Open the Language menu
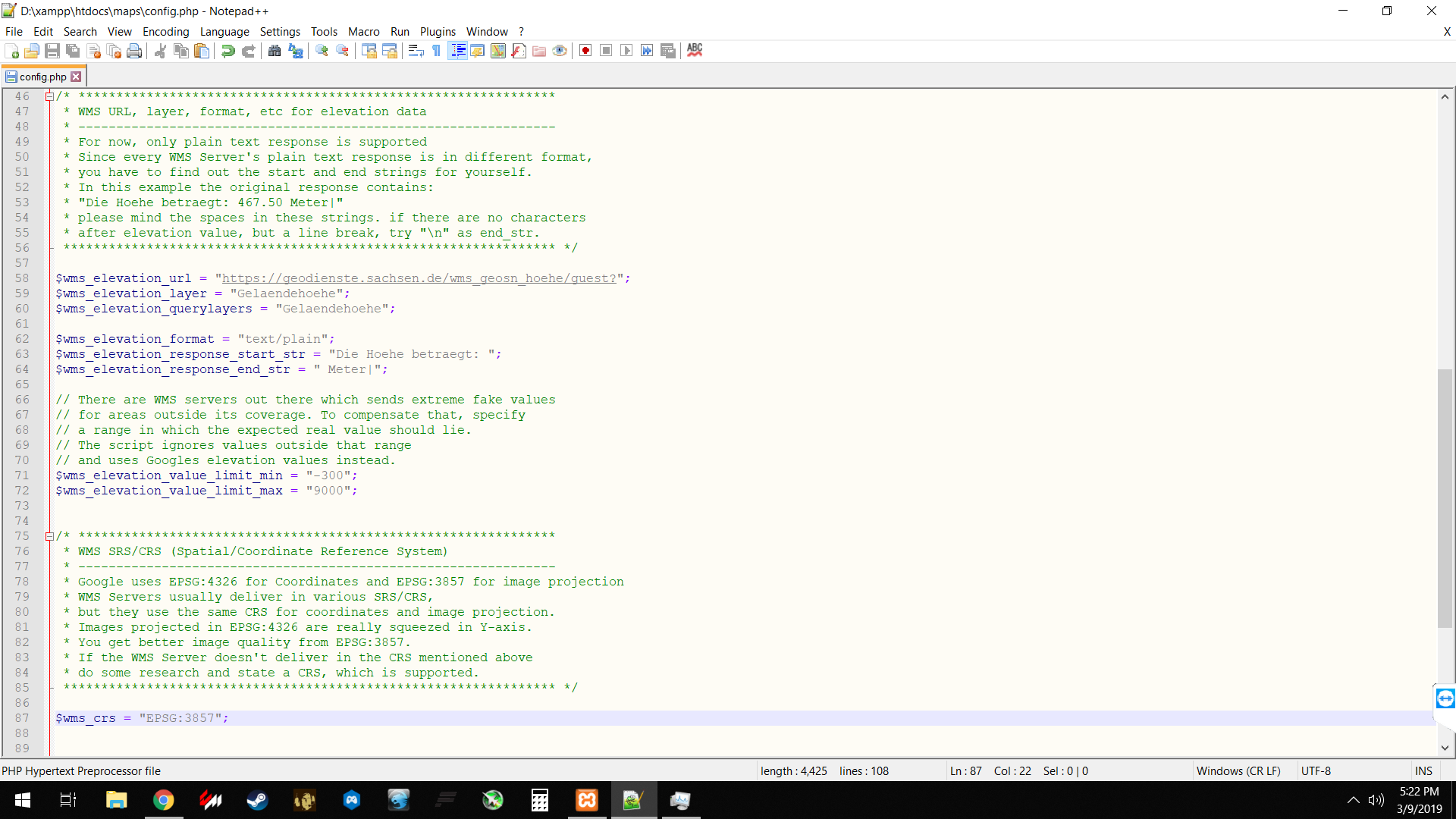 224,32
